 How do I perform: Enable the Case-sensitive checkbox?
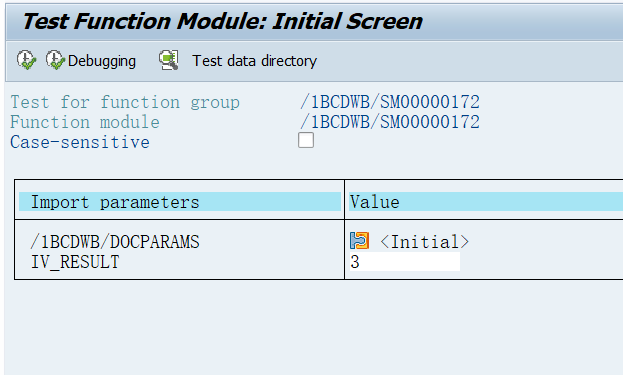306,140
